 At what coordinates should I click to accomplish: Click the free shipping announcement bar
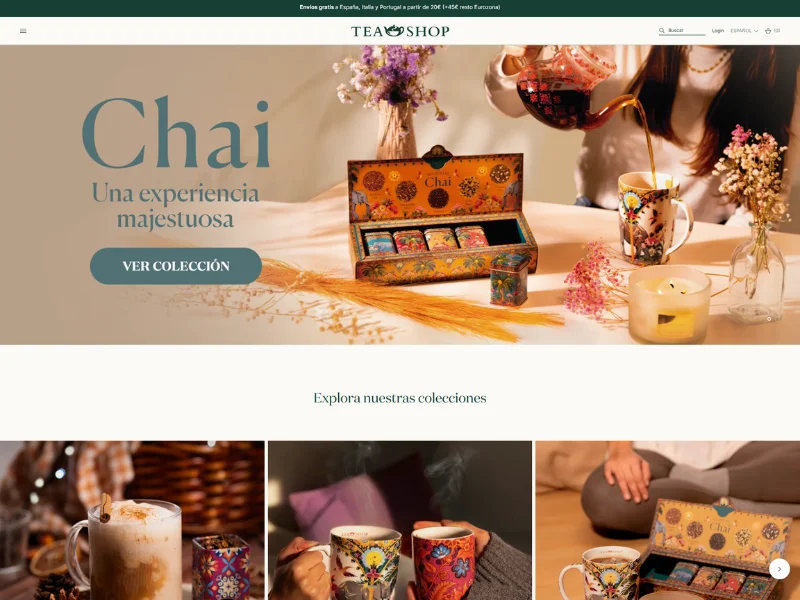[x=400, y=8]
